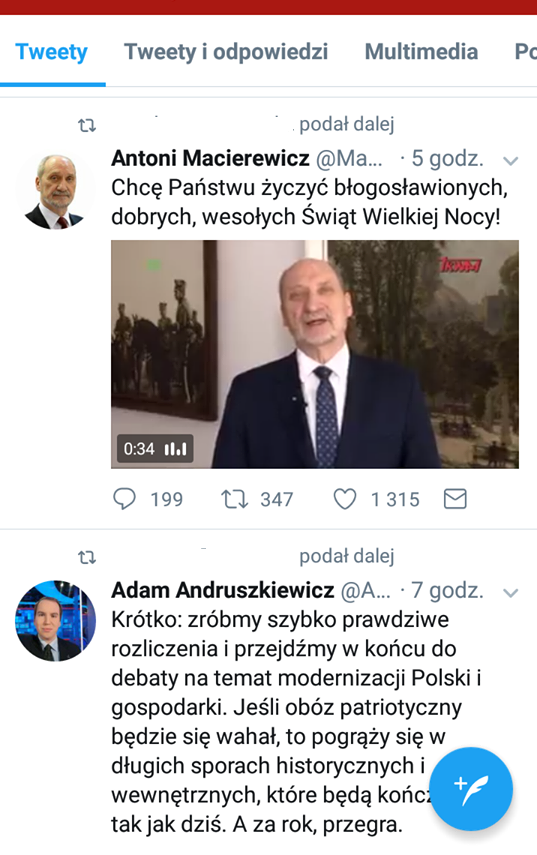Screen dimensions: 537x855
Task: Open the Multimedia tab
Action: coord(421,52)
